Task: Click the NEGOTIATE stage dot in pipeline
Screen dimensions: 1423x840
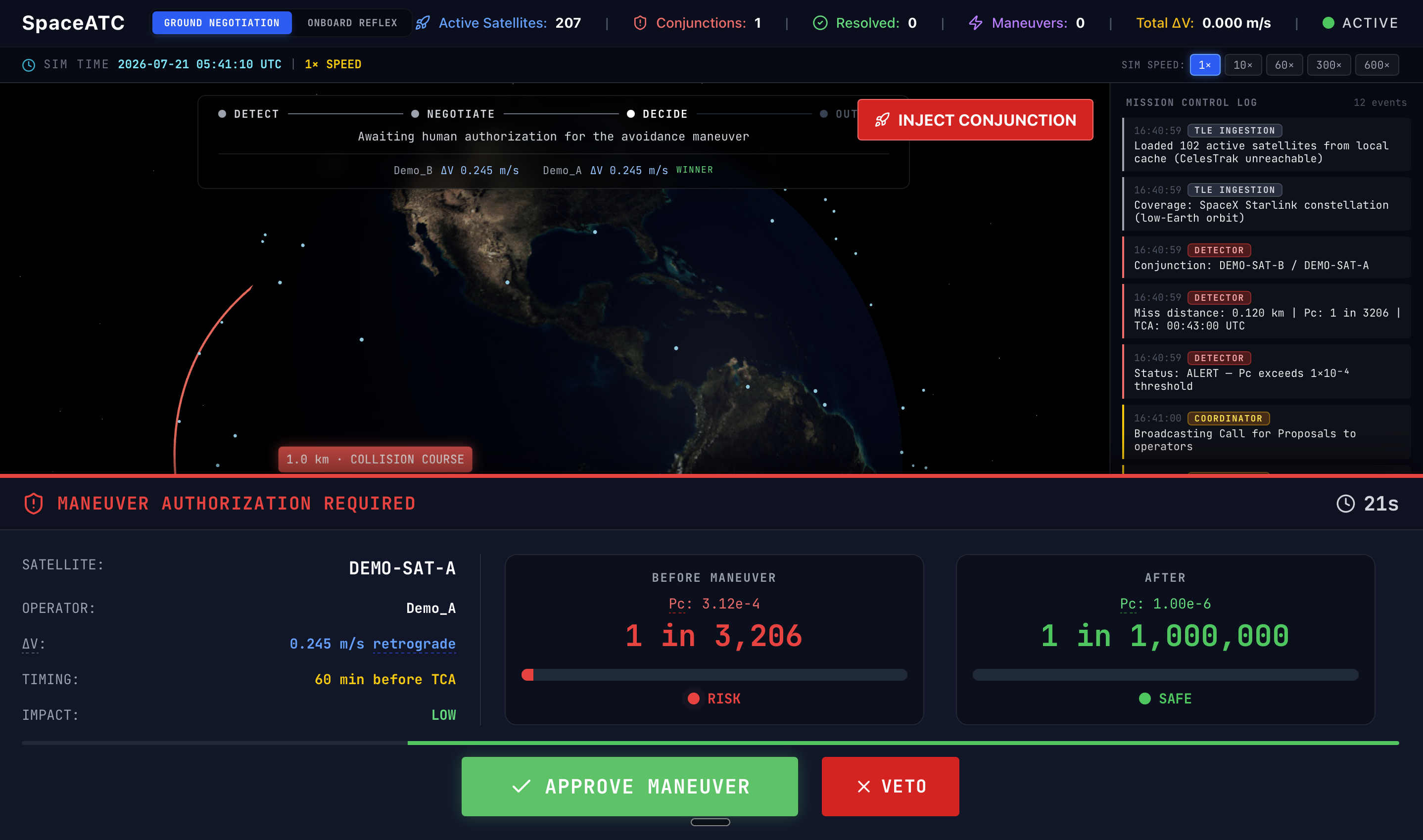Action: [x=415, y=114]
